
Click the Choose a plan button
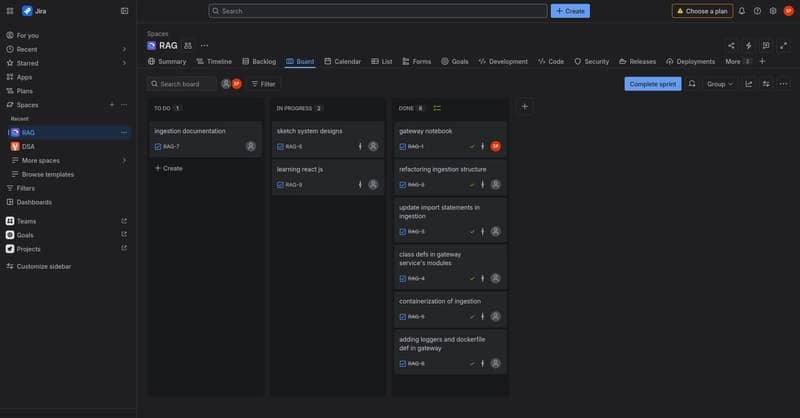[x=702, y=11]
